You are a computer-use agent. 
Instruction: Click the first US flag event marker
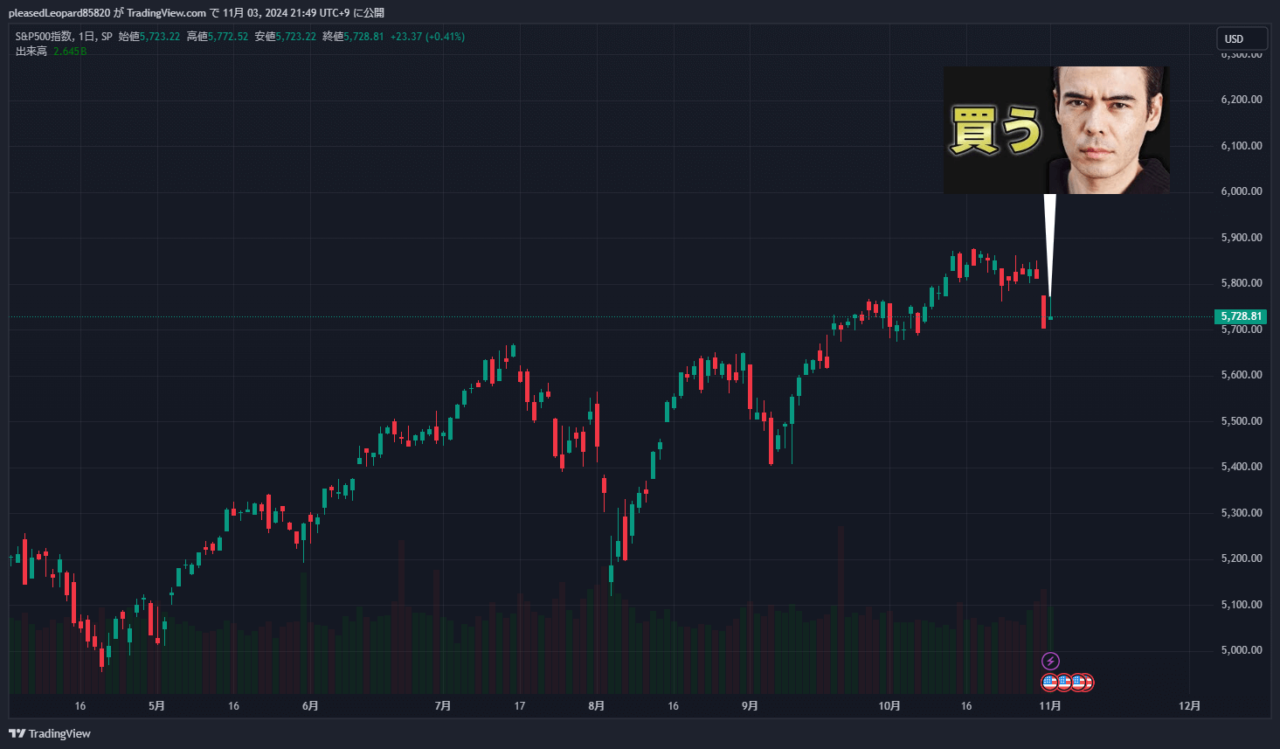[x=1049, y=682]
